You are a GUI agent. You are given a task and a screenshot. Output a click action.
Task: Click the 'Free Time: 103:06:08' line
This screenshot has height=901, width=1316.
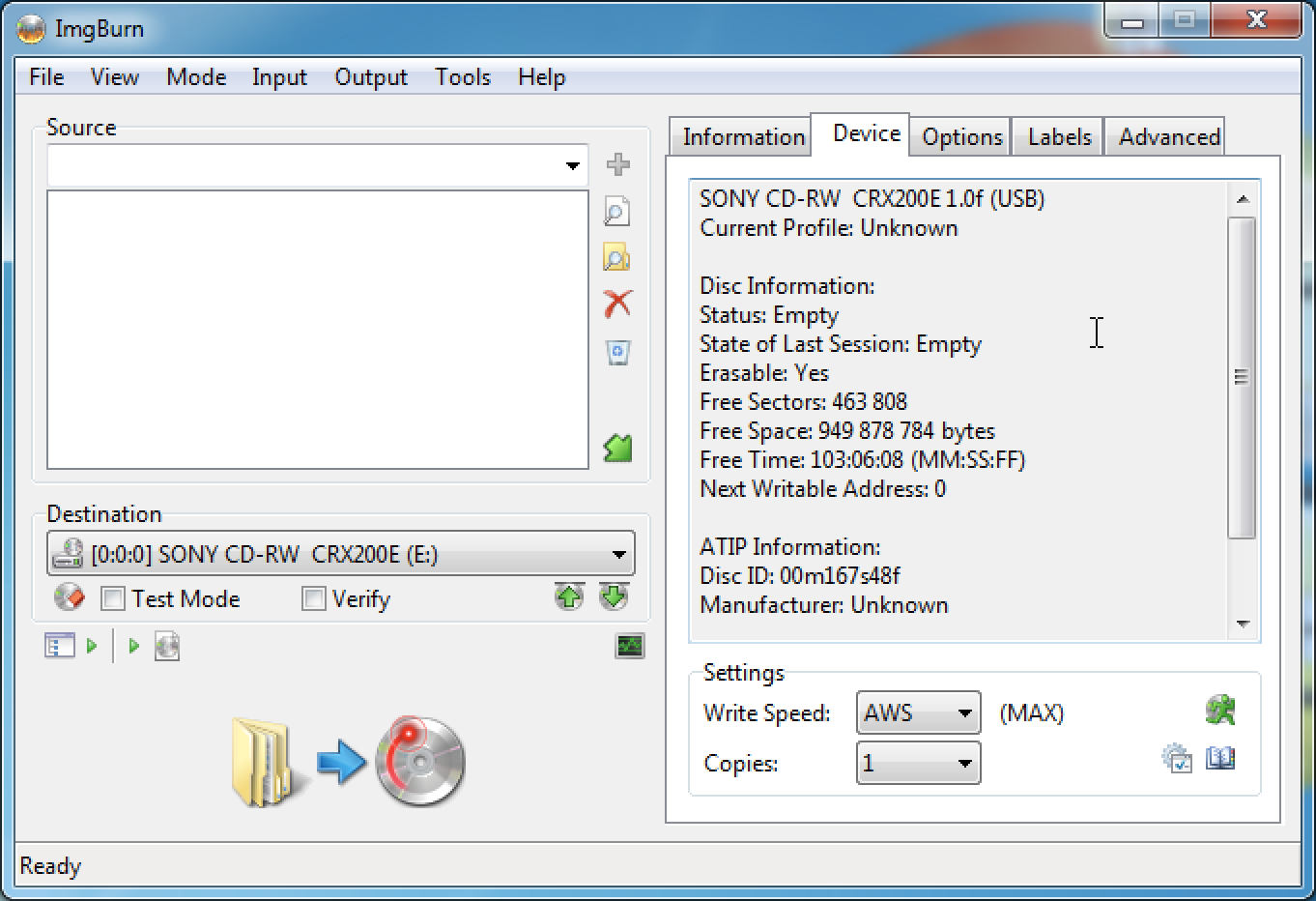click(x=862, y=460)
